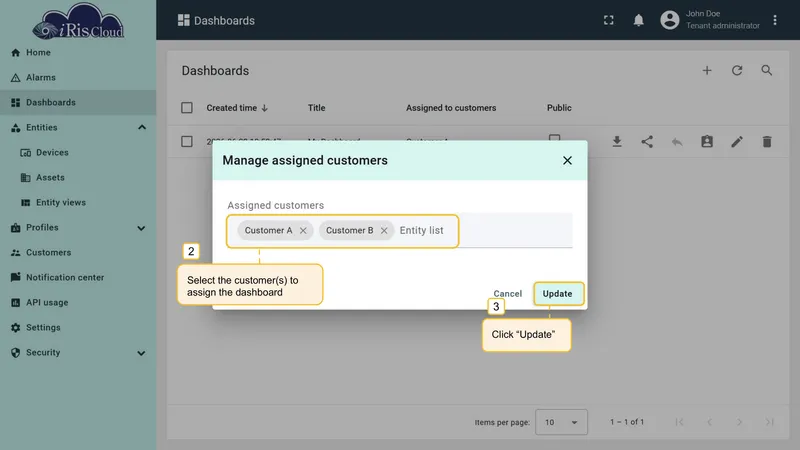This screenshot has height=450, width=800.
Task: Select all dashboards header checkbox
Action: [x=187, y=108]
